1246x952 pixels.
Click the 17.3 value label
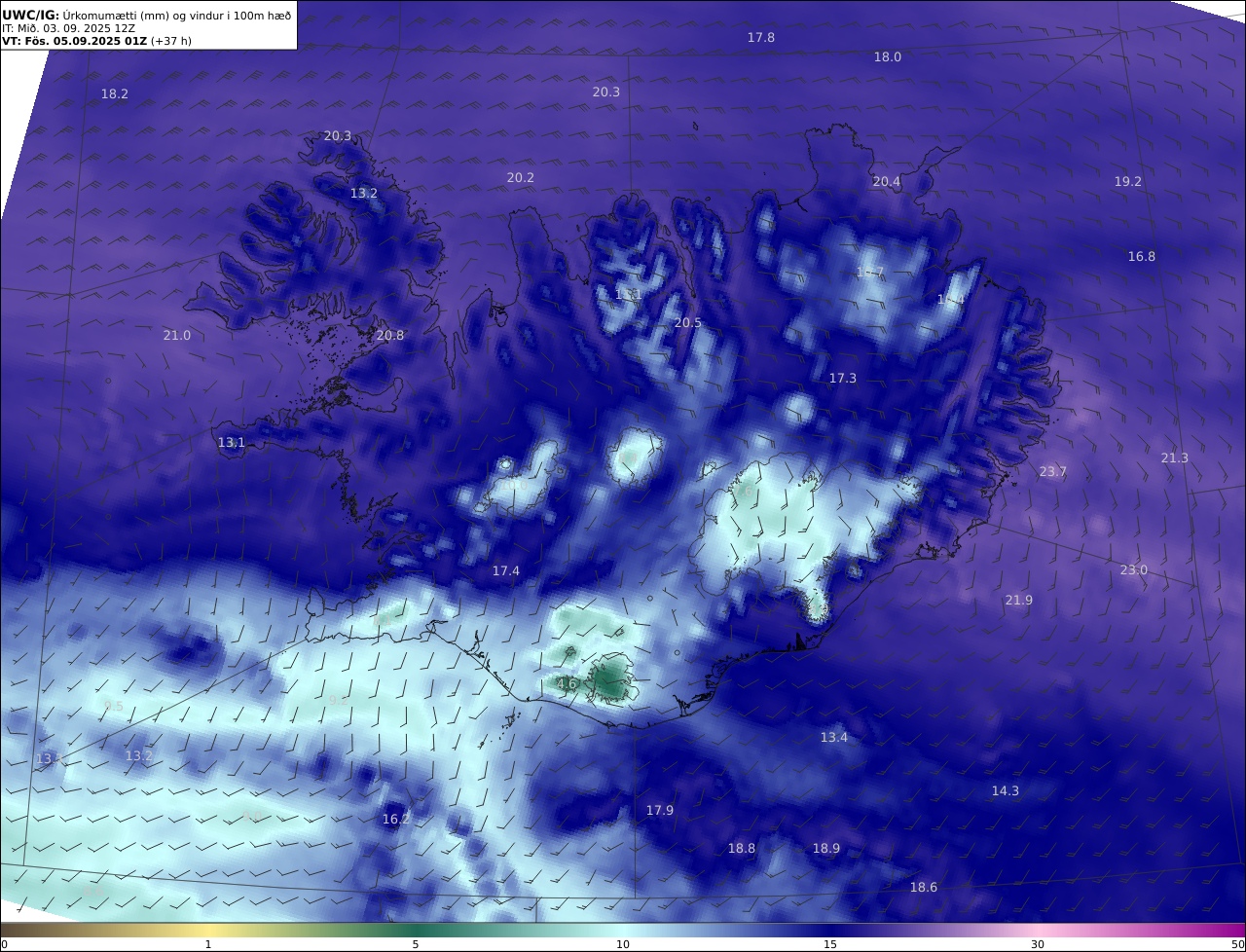pos(843,378)
